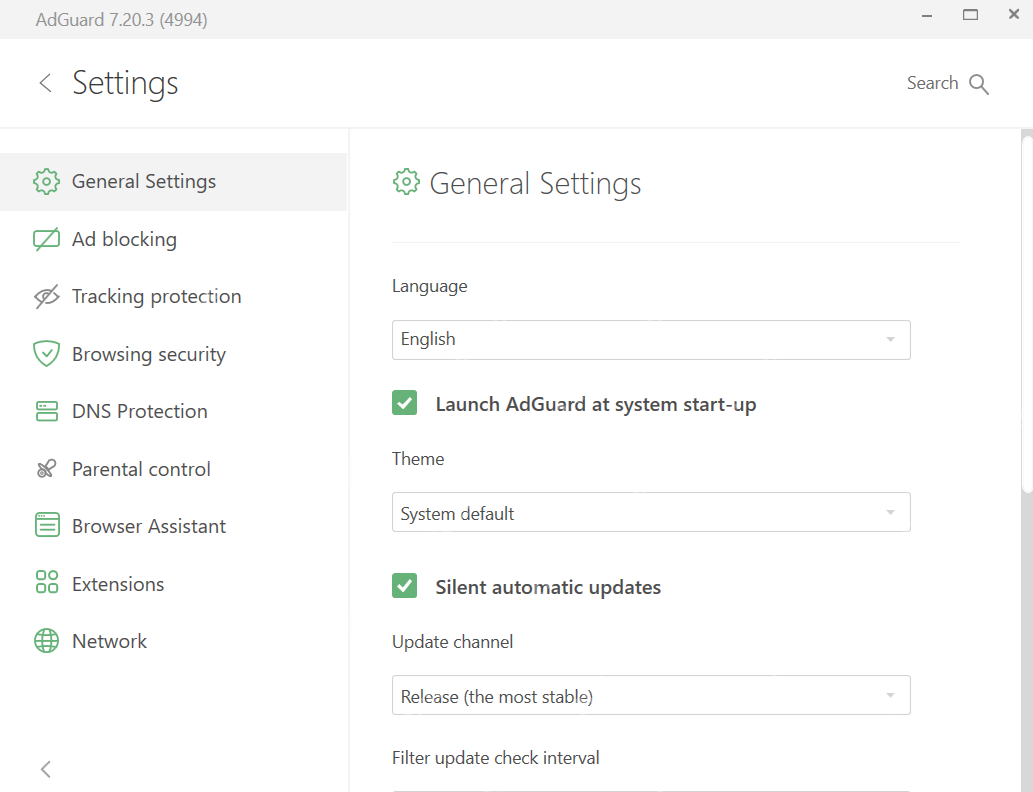Maximize the AdGuard window

coord(970,14)
